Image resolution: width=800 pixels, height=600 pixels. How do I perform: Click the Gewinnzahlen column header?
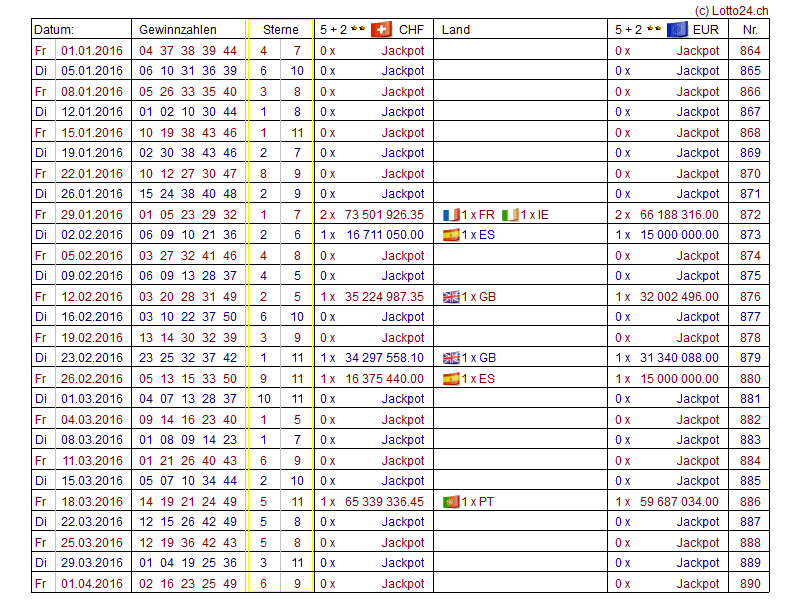tap(178, 30)
